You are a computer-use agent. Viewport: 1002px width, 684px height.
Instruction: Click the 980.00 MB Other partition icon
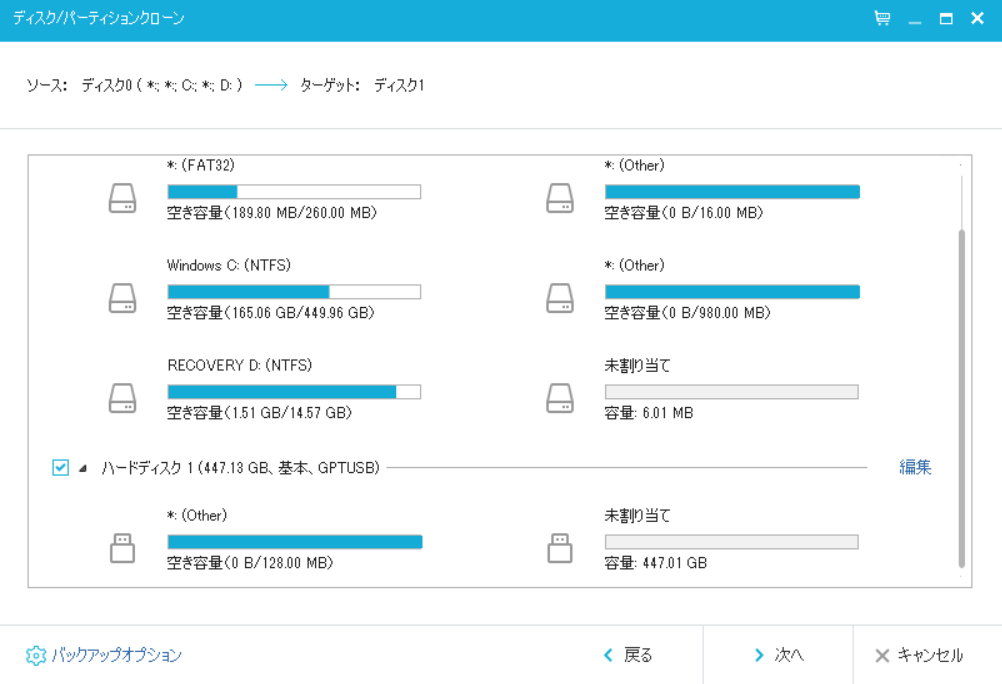point(560,299)
